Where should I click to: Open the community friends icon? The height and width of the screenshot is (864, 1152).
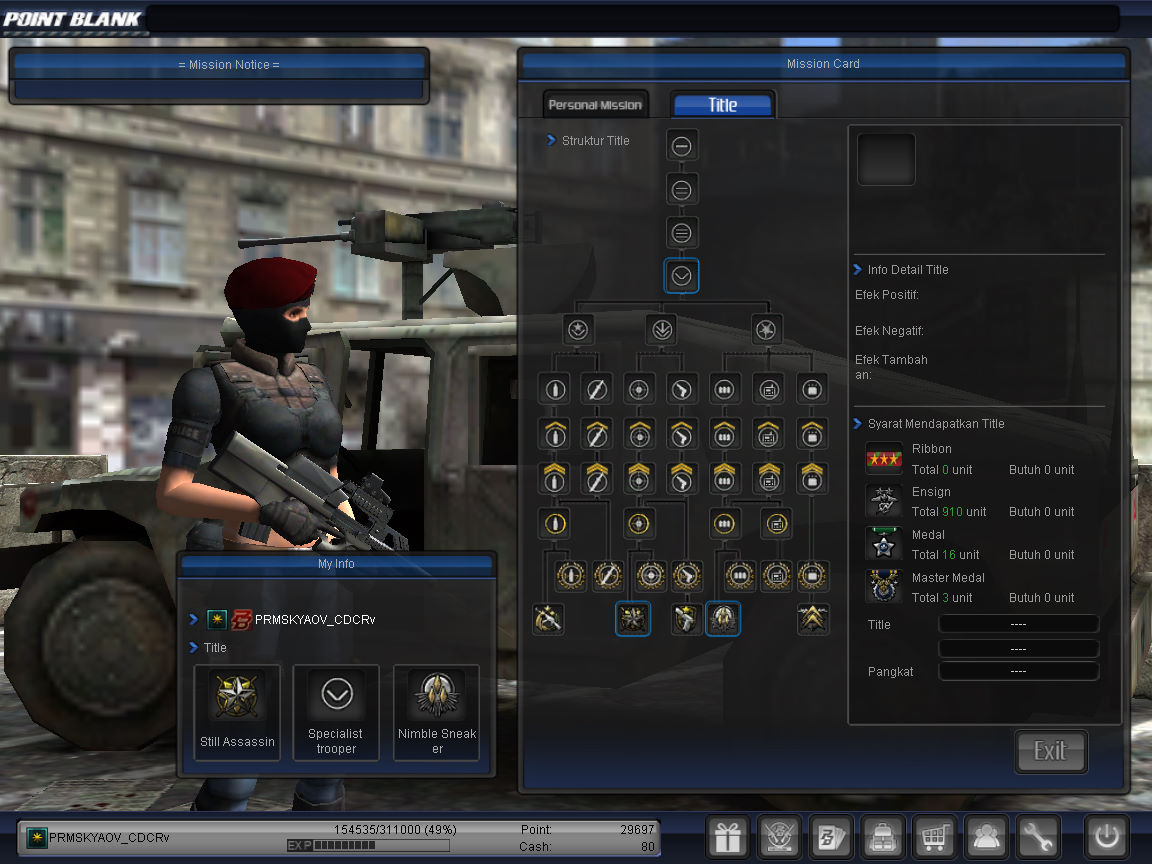pos(986,836)
